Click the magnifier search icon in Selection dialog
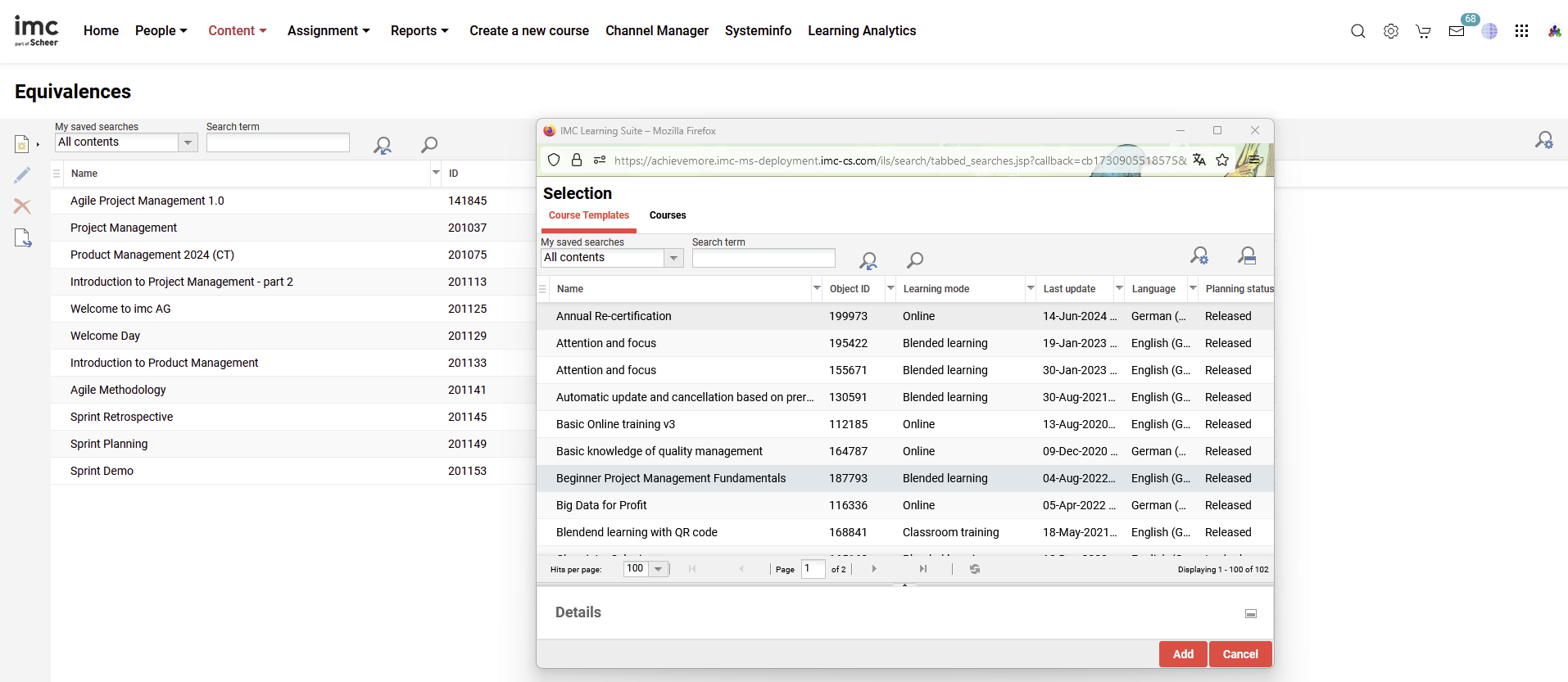This screenshot has width=1568, height=682. (915, 260)
